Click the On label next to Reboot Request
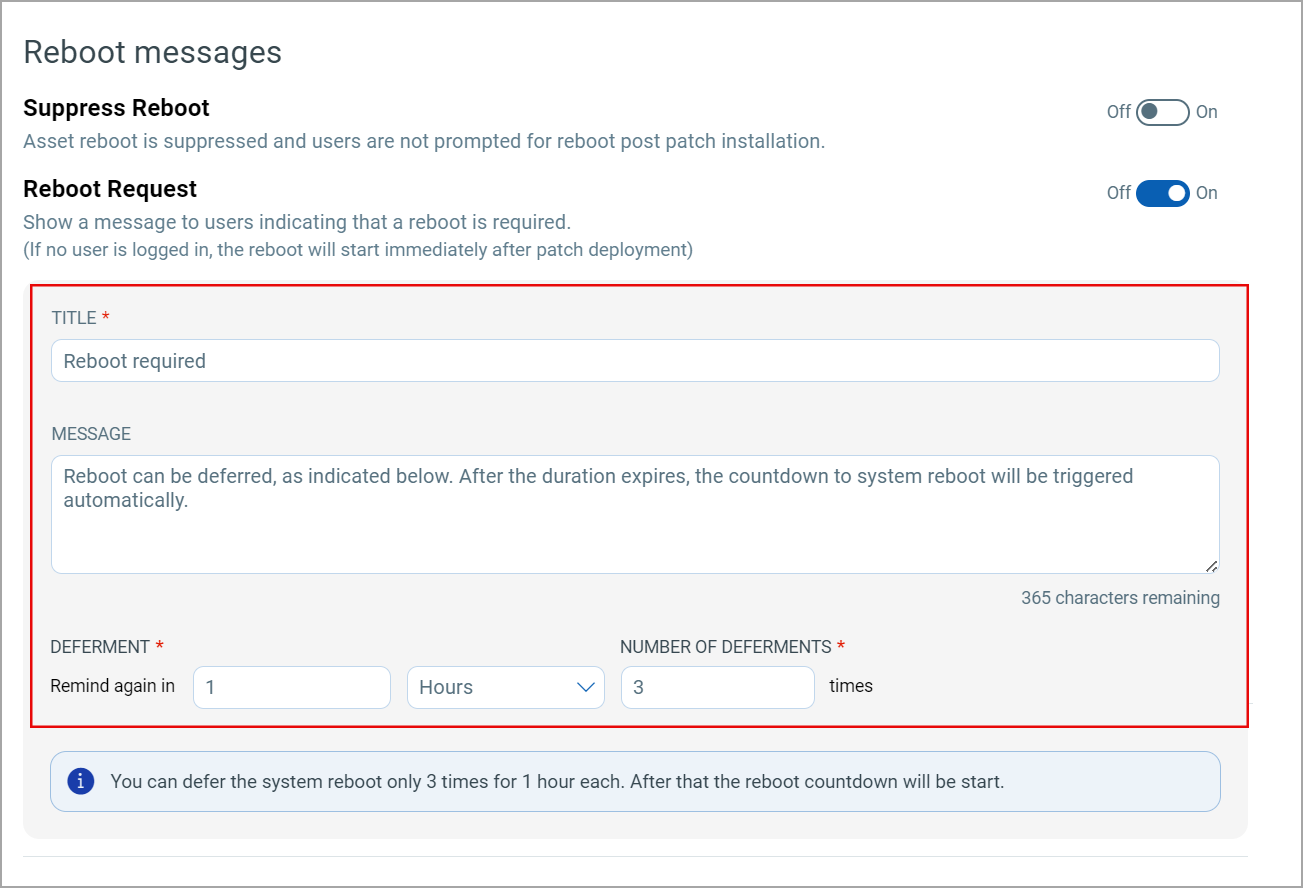The height and width of the screenshot is (888, 1303). 1206,193
